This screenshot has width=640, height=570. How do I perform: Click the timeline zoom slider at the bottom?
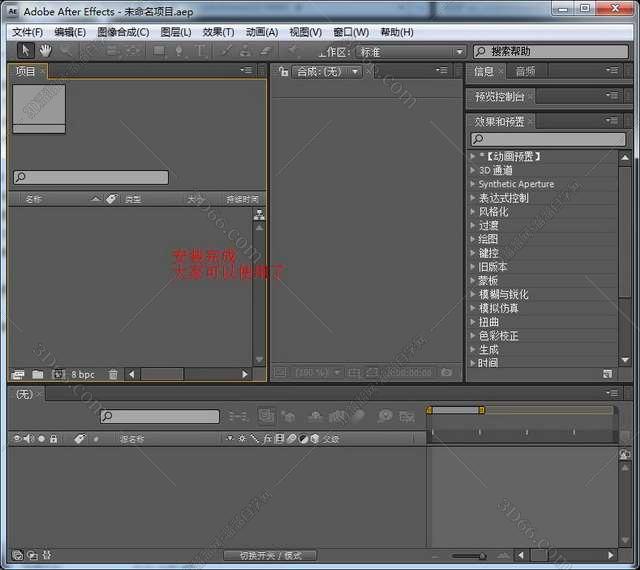(x=469, y=556)
